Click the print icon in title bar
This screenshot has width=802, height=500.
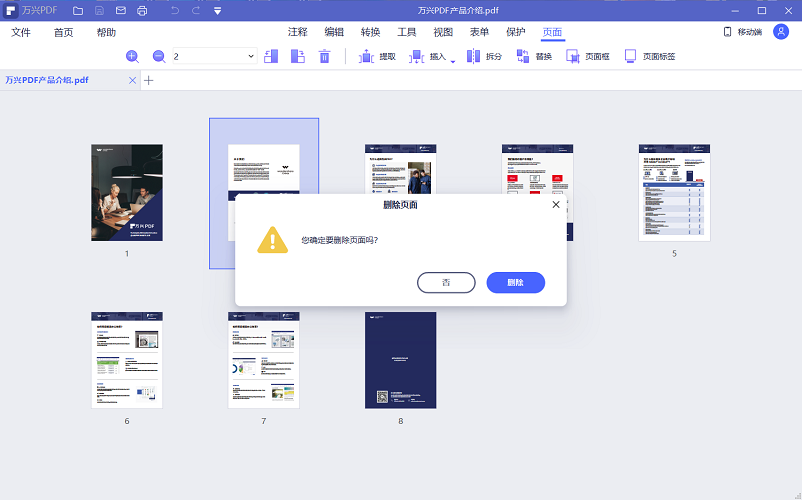coord(142,10)
